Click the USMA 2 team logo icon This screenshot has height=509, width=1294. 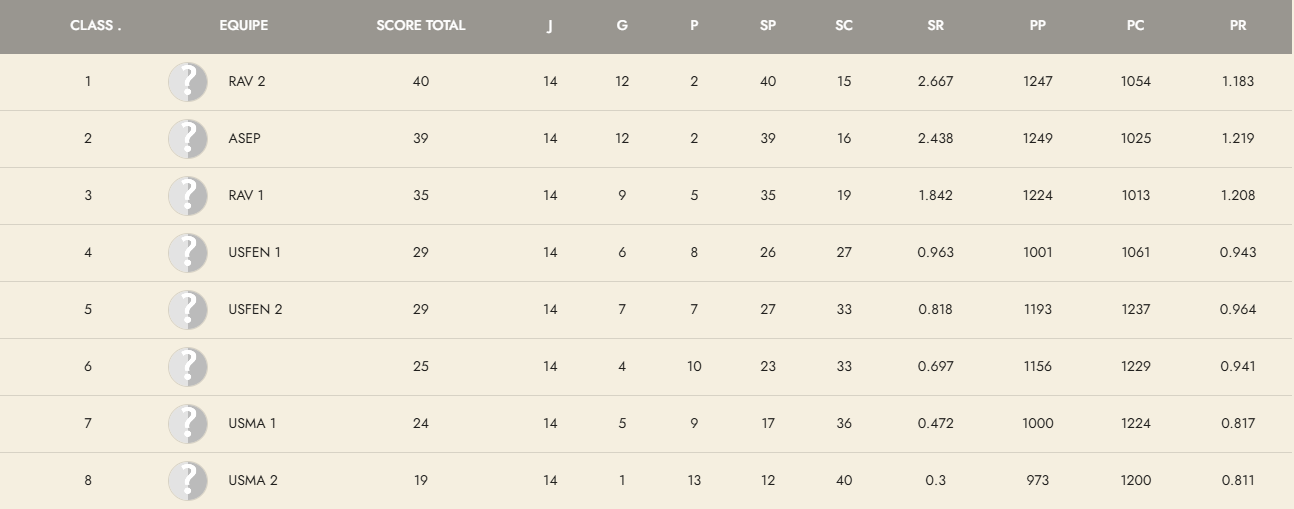tap(188, 481)
